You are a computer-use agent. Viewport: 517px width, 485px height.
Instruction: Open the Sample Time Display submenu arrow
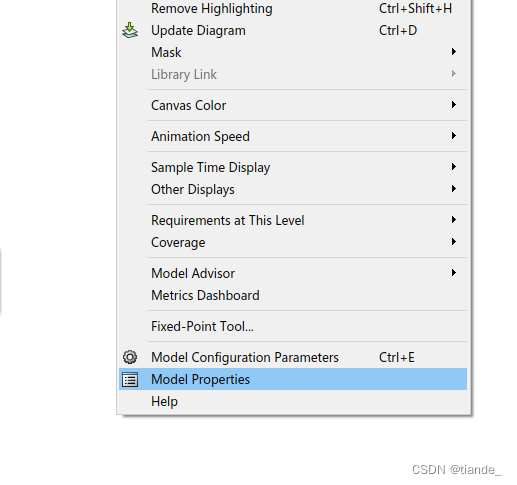453,167
